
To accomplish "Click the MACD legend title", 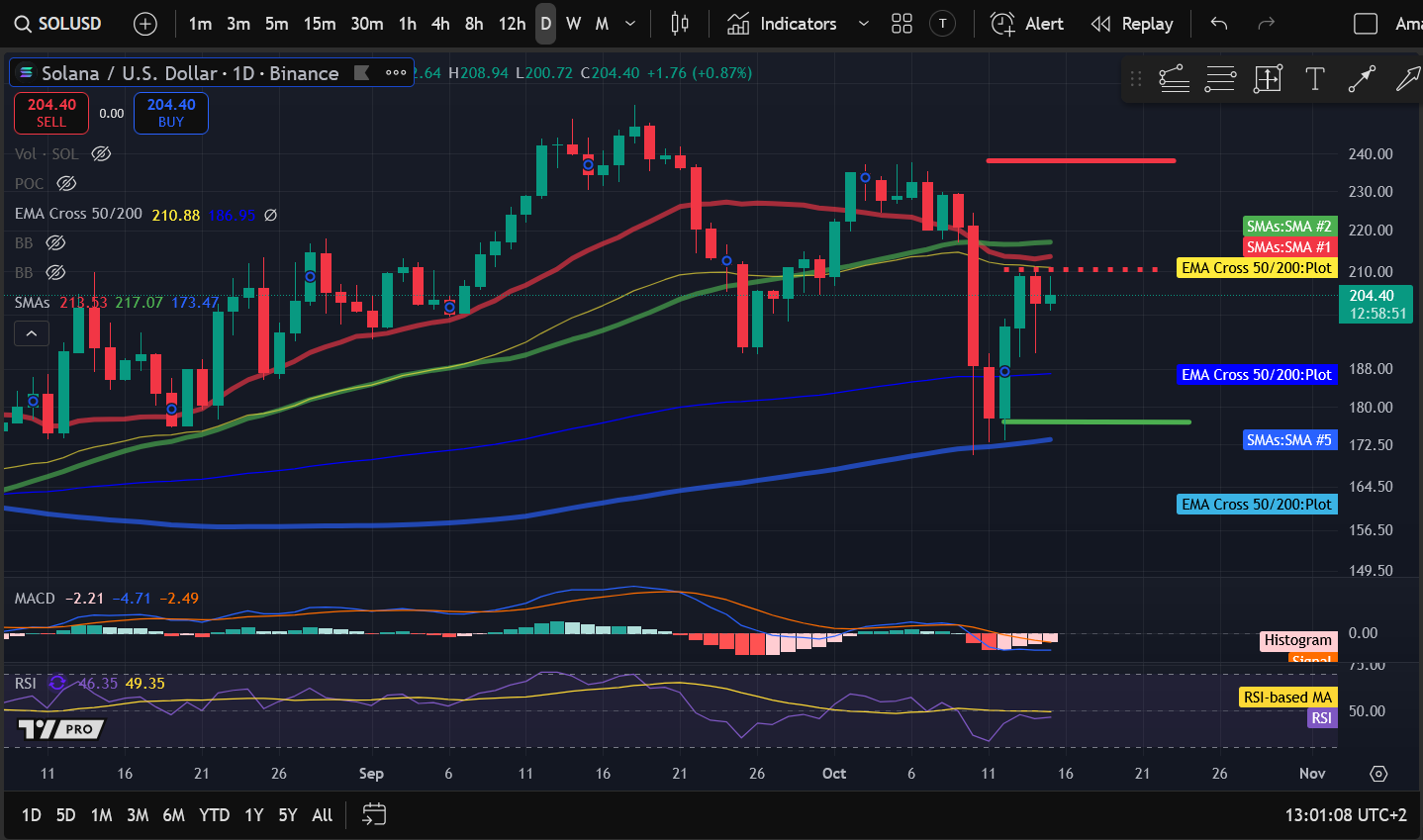I will click(x=35, y=599).
